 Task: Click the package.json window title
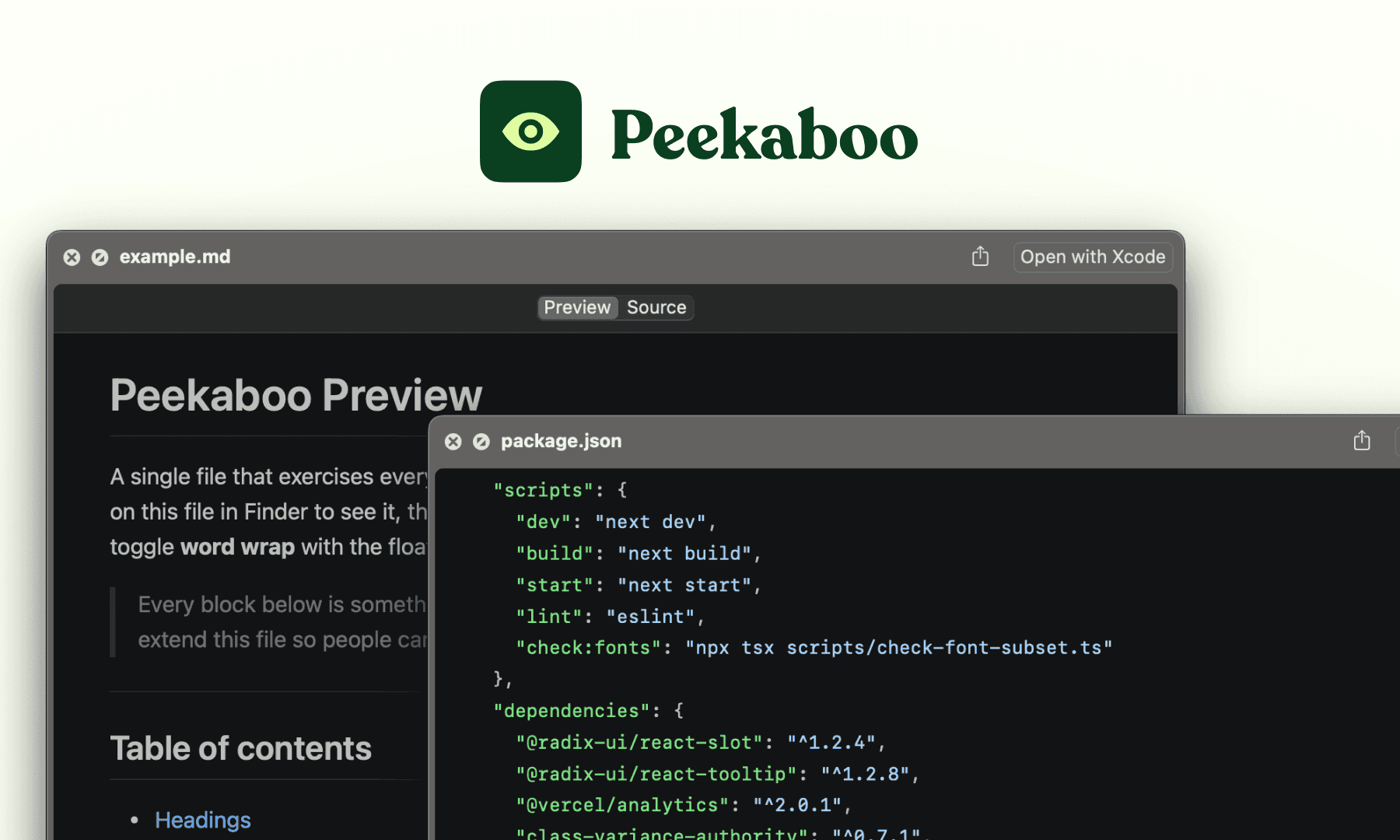(561, 441)
